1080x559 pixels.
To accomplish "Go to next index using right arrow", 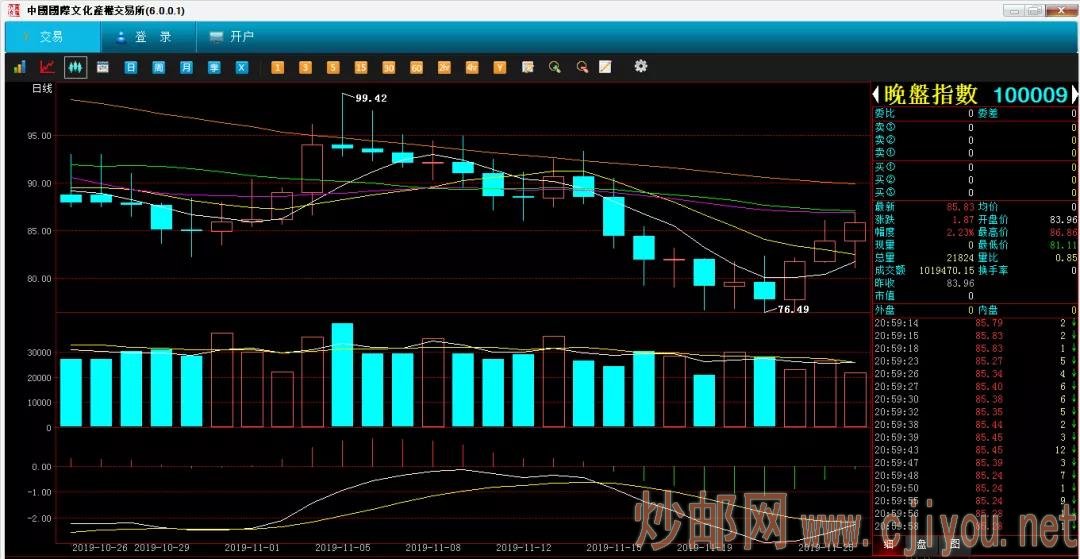I will 1075,95.
